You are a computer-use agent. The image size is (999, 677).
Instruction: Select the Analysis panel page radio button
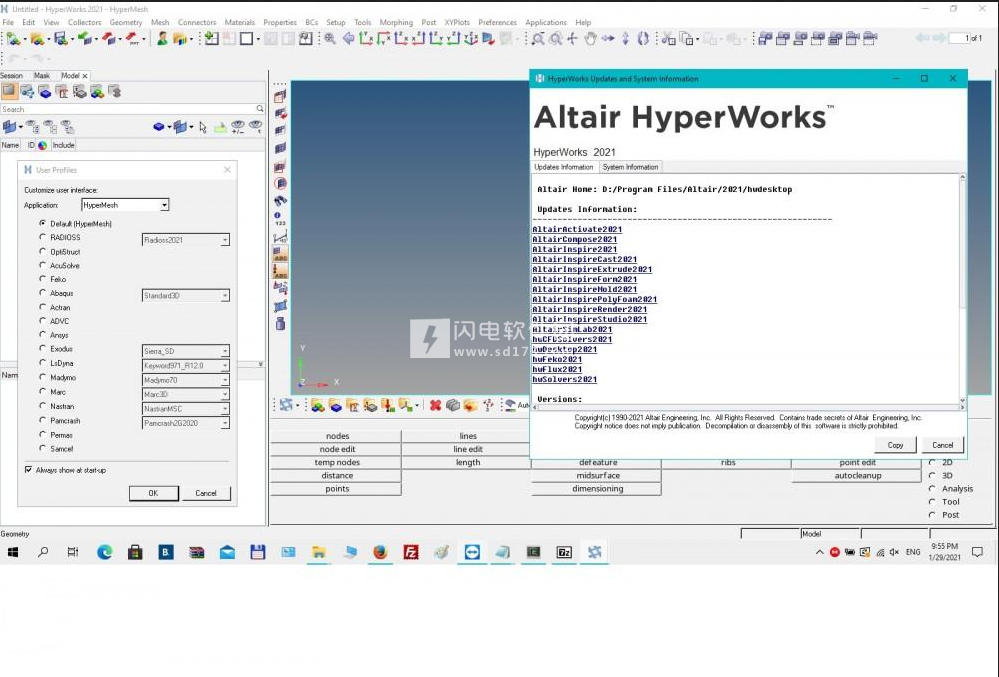pos(932,488)
